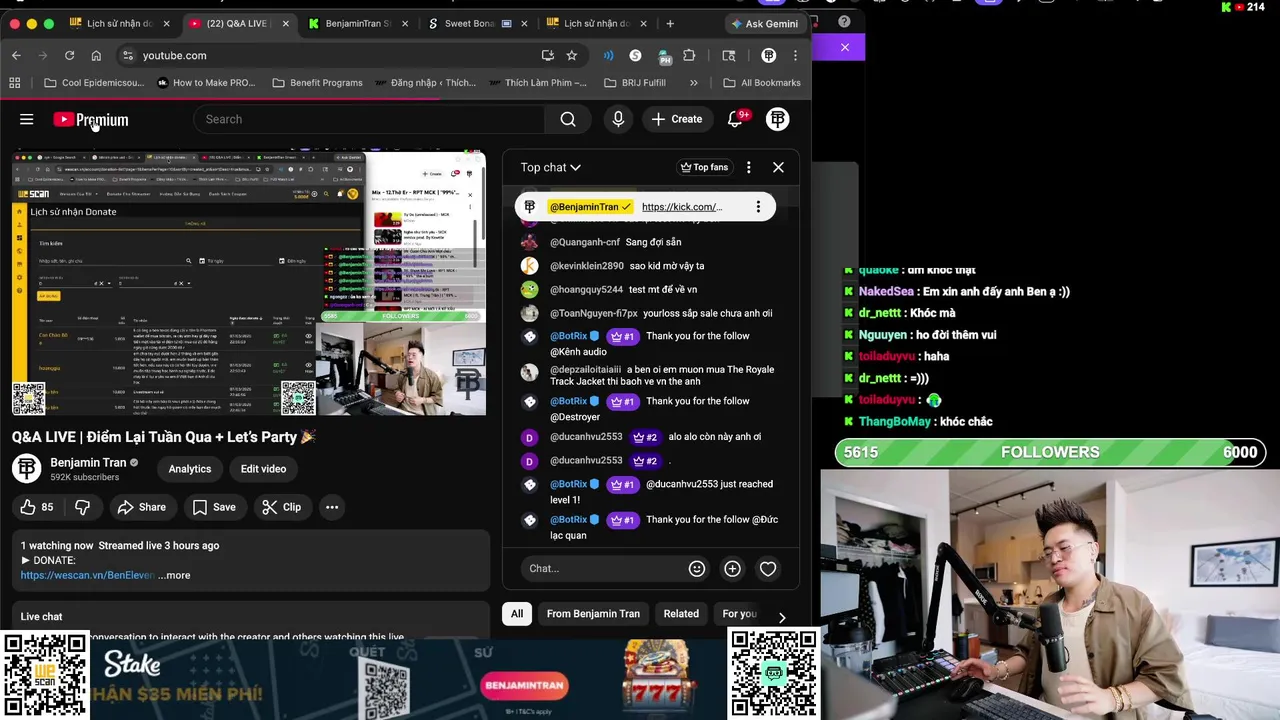
Task: Click Ask Gemini button
Action: (x=765, y=23)
